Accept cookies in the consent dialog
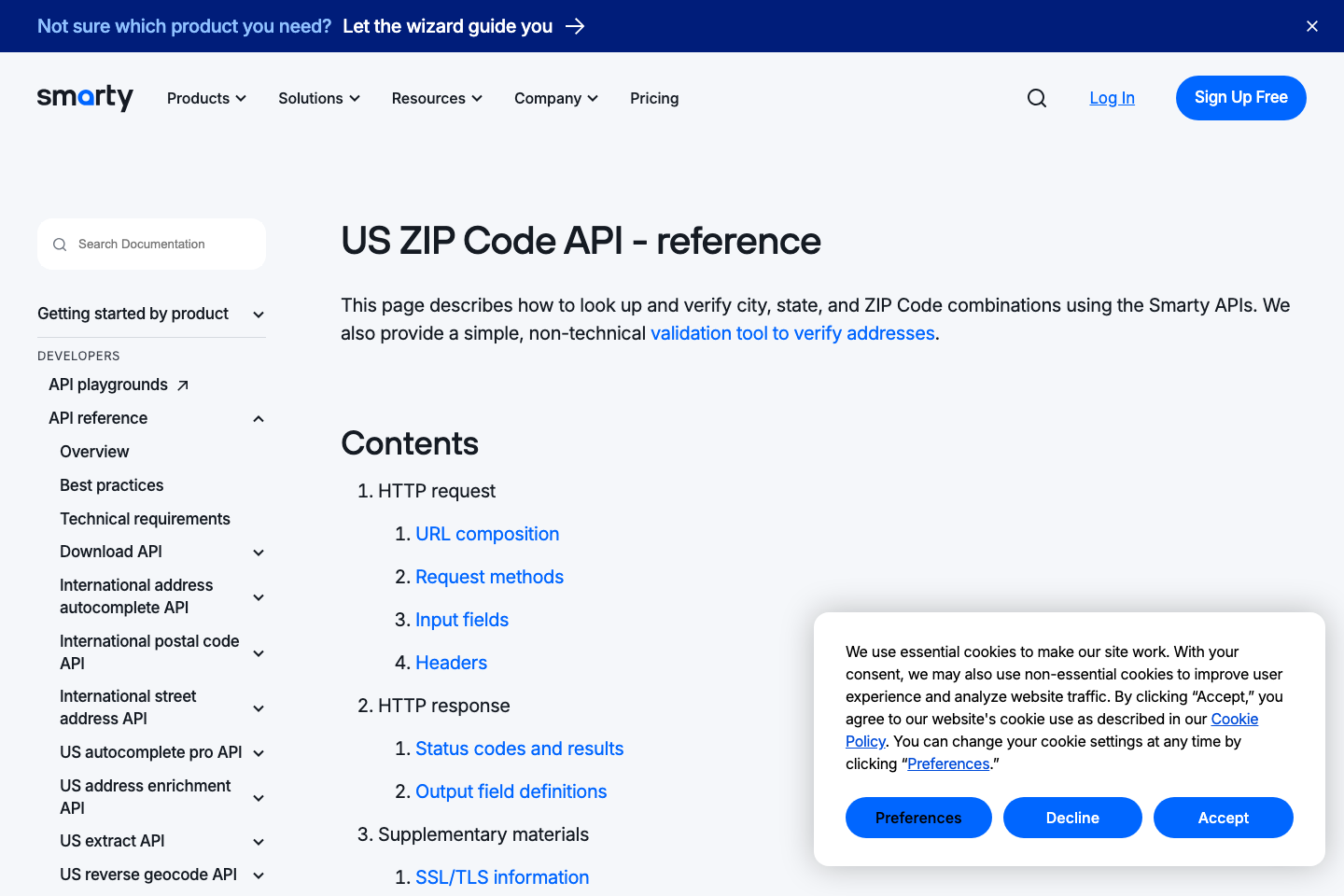The image size is (1344, 896). tap(1223, 818)
